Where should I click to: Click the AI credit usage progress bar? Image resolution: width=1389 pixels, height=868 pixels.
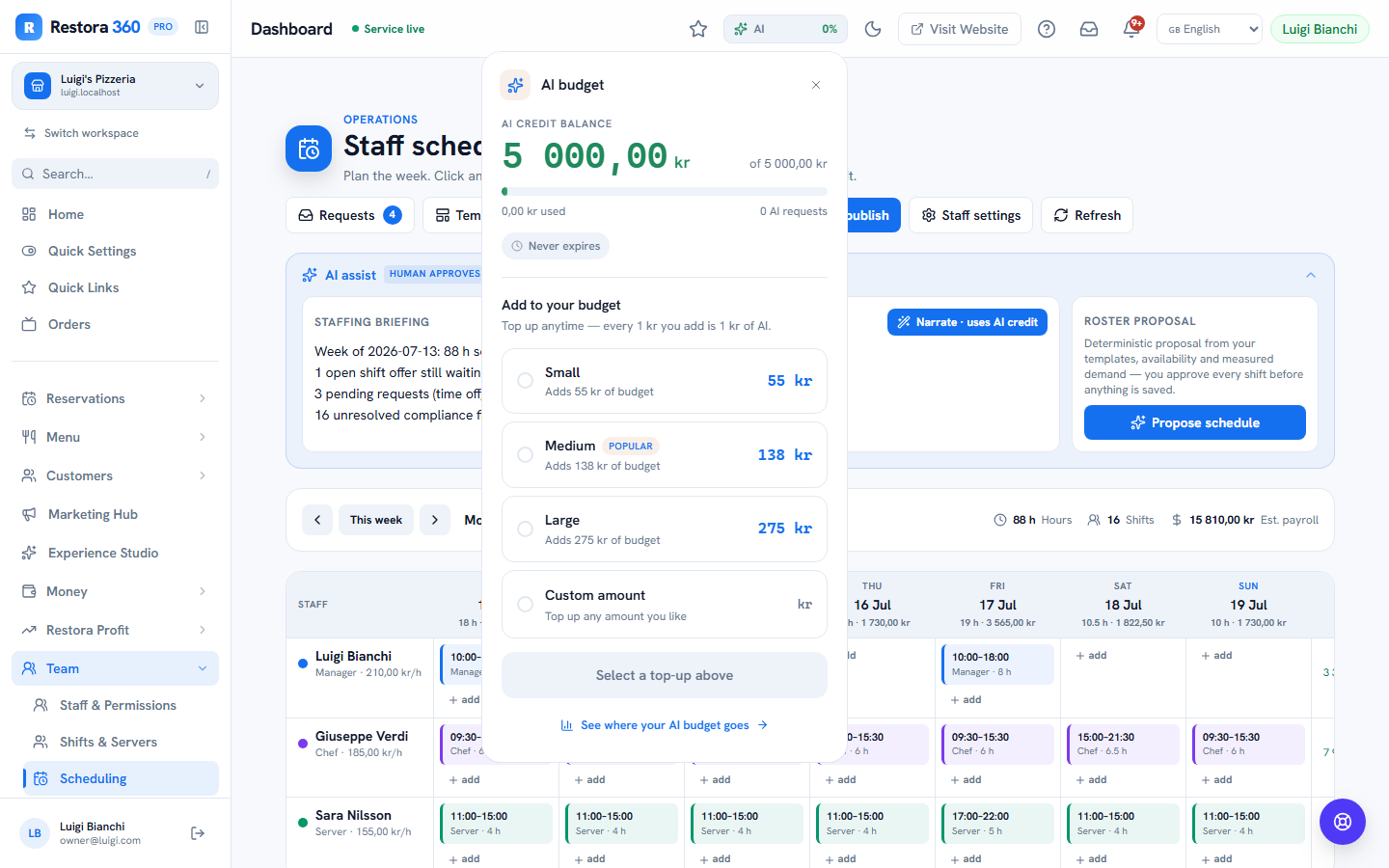coord(665,191)
